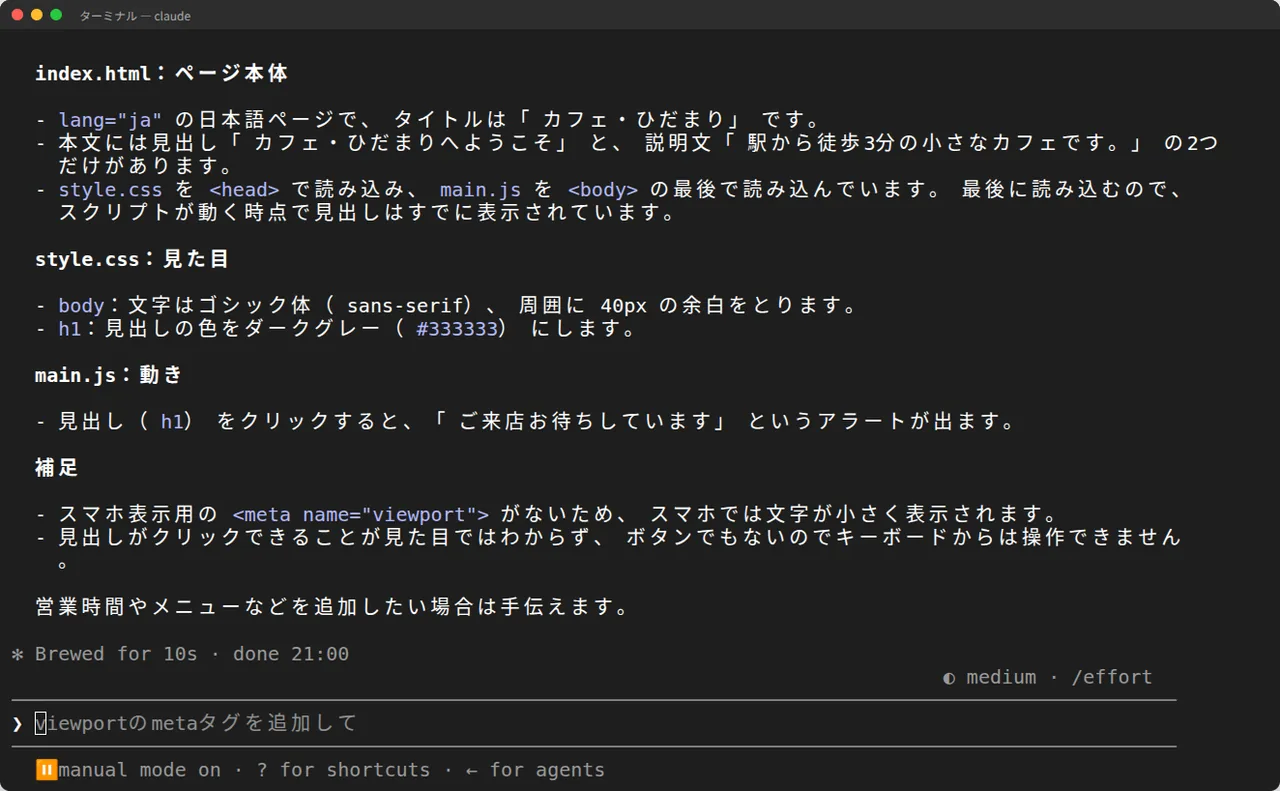The height and width of the screenshot is (791, 1280).
Task: Click the inline code style.css before <head>
Action: 110,190
